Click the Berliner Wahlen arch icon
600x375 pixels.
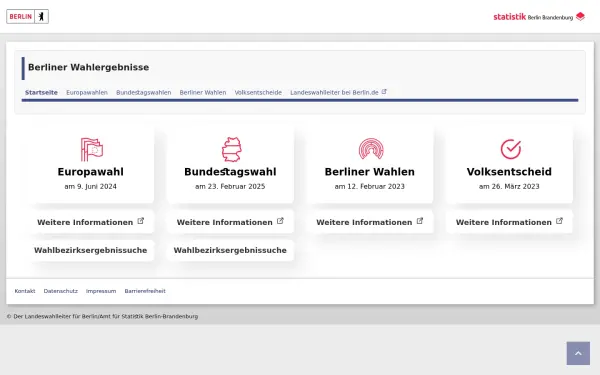tap(371, 148)
